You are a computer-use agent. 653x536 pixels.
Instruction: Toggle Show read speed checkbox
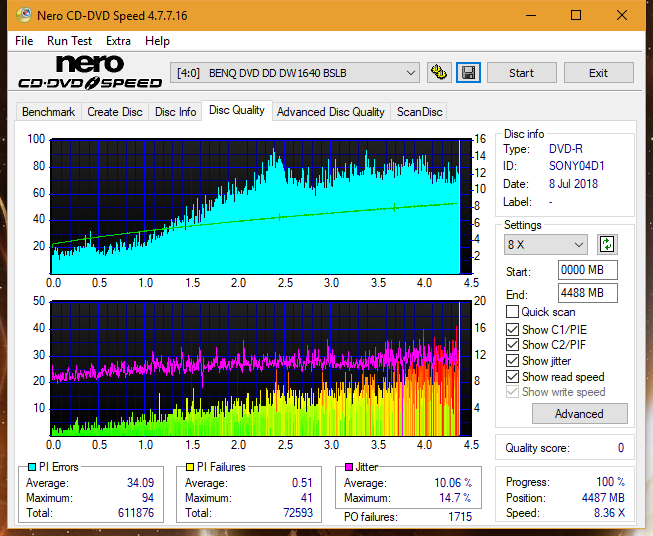pos(512,376)
